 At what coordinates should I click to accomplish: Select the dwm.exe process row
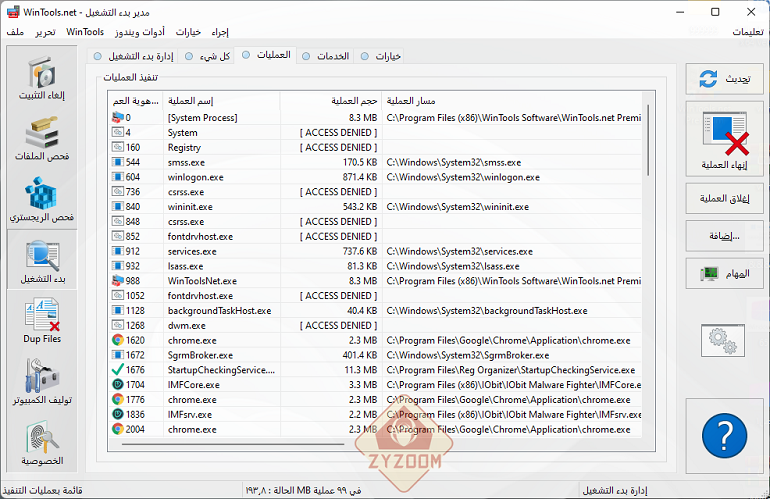pos(376,326)
